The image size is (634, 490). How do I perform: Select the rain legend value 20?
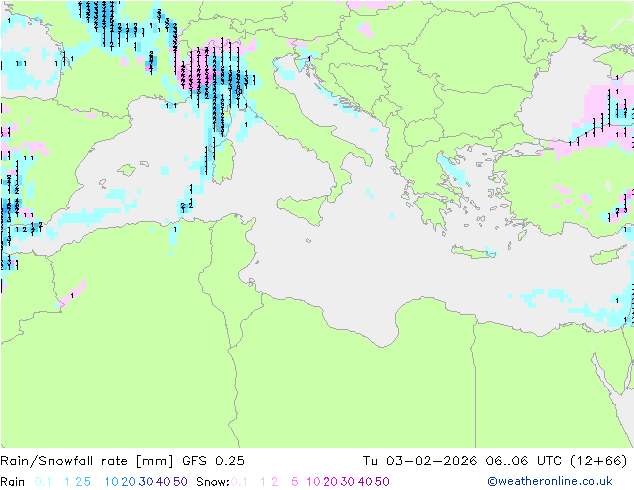[x=129, y=482]
